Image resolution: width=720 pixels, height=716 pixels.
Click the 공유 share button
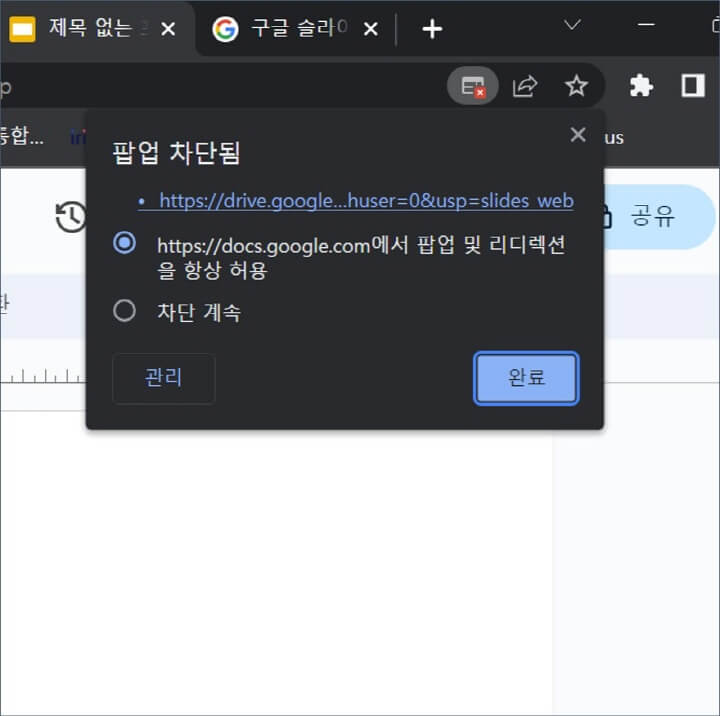pyautogui.click(x=659, y=217)
